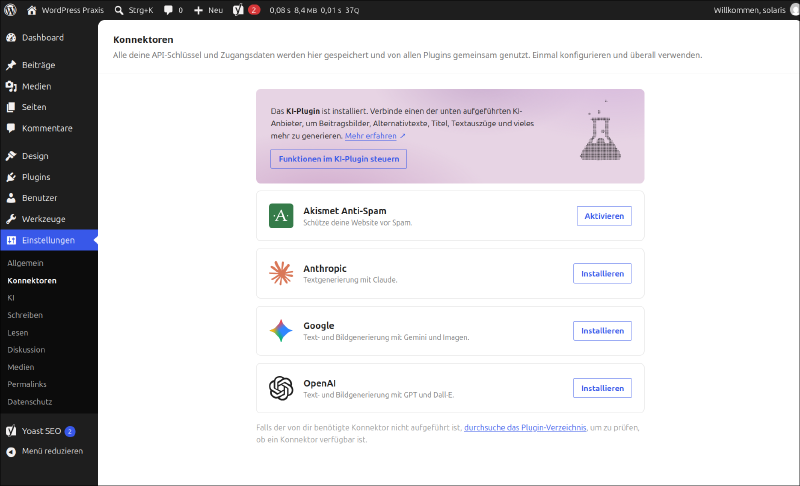
Task: Open Permalinks settings submenu
Action: click(x=27, y=384)
